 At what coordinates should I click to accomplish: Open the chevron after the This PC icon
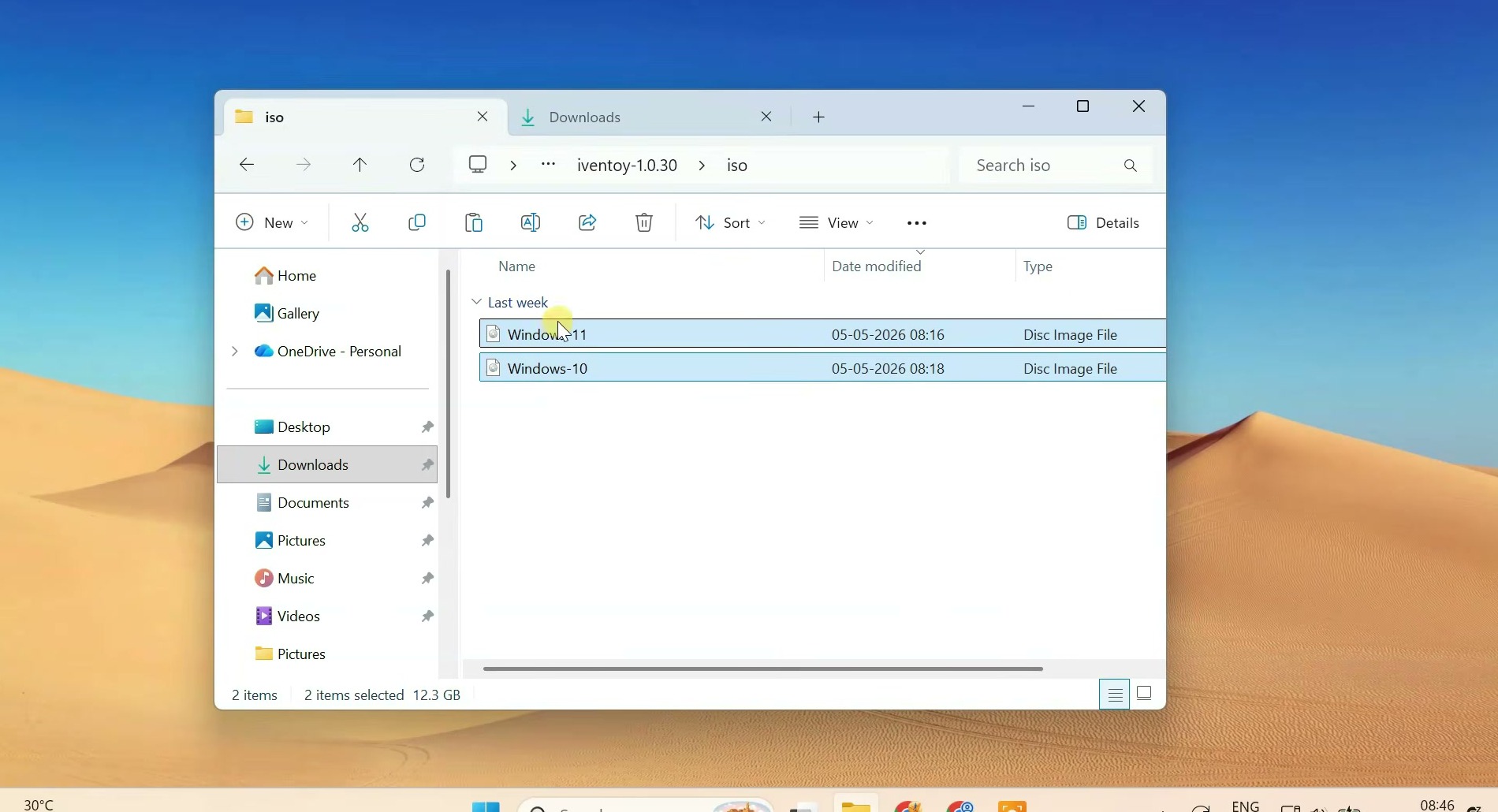coord(513,166)
